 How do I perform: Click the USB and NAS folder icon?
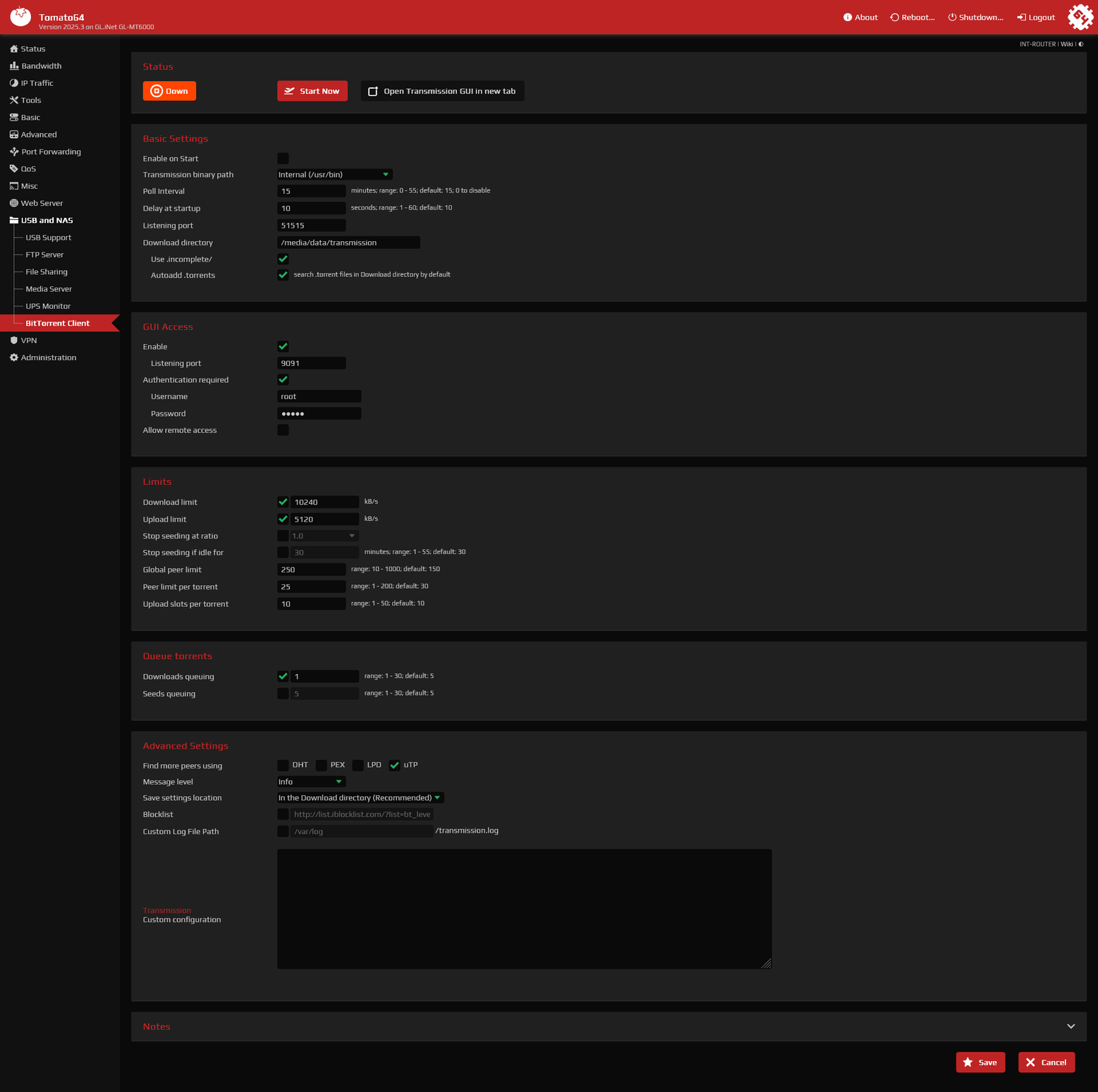13,220
